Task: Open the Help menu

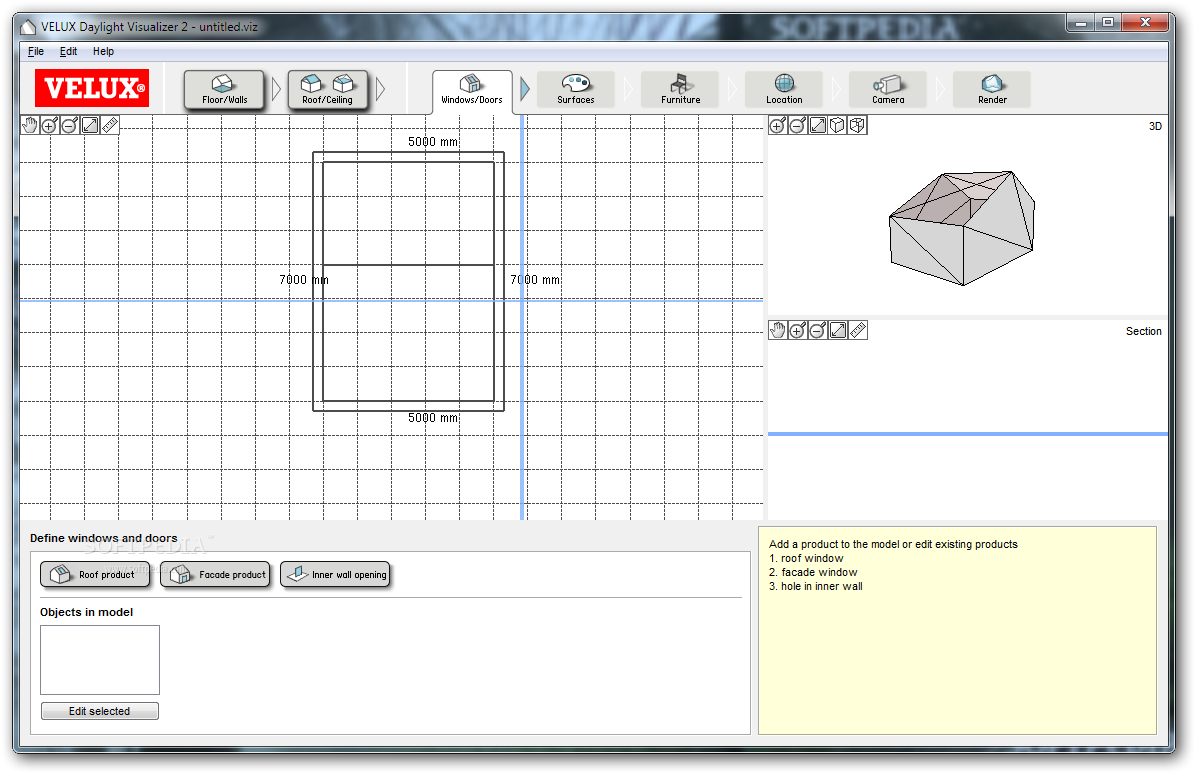Action: pos(104,51)
